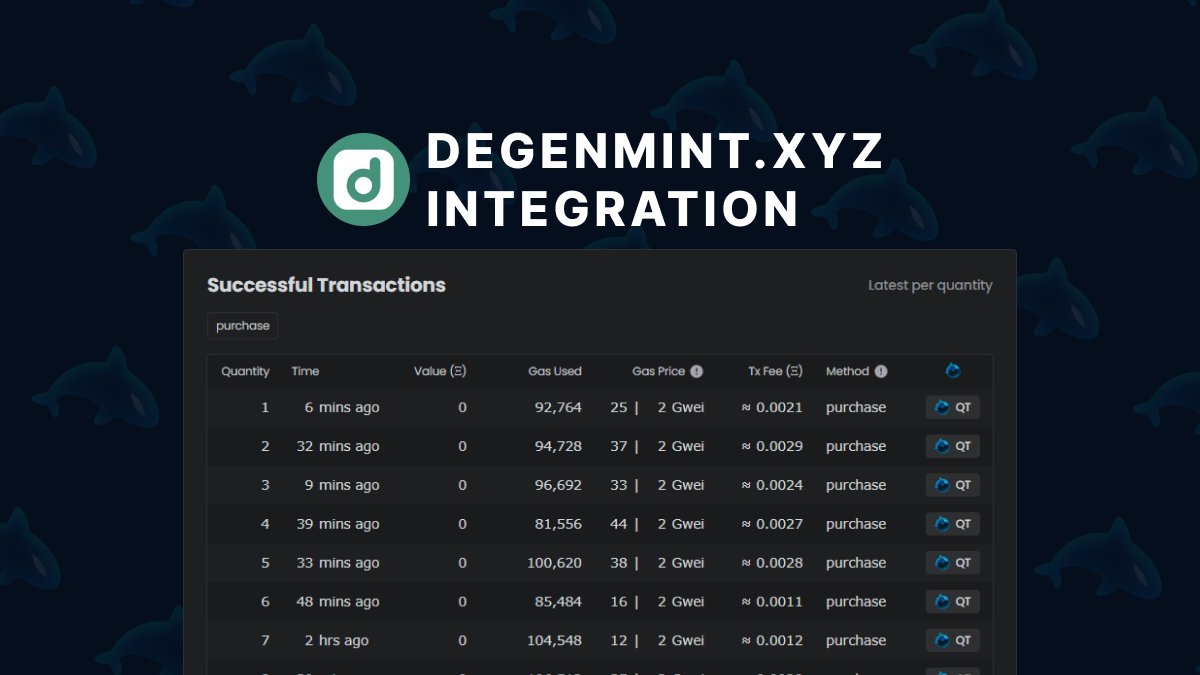Click the ≈ 0.0024 tx fee value
The width and height of the screenshot is (1200, 675).
[772, 485]
